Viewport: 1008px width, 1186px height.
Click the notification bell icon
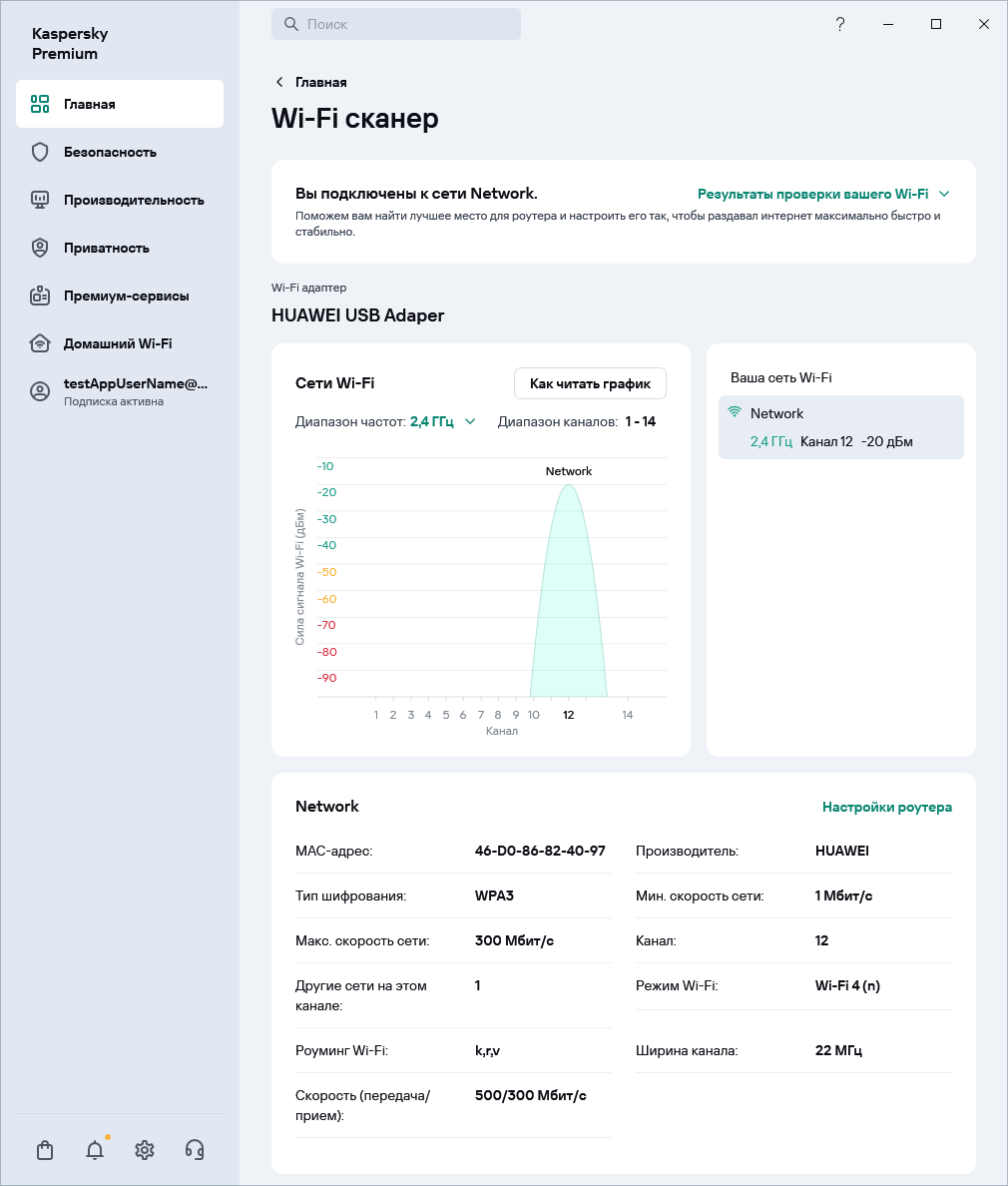coord(94,1150)
